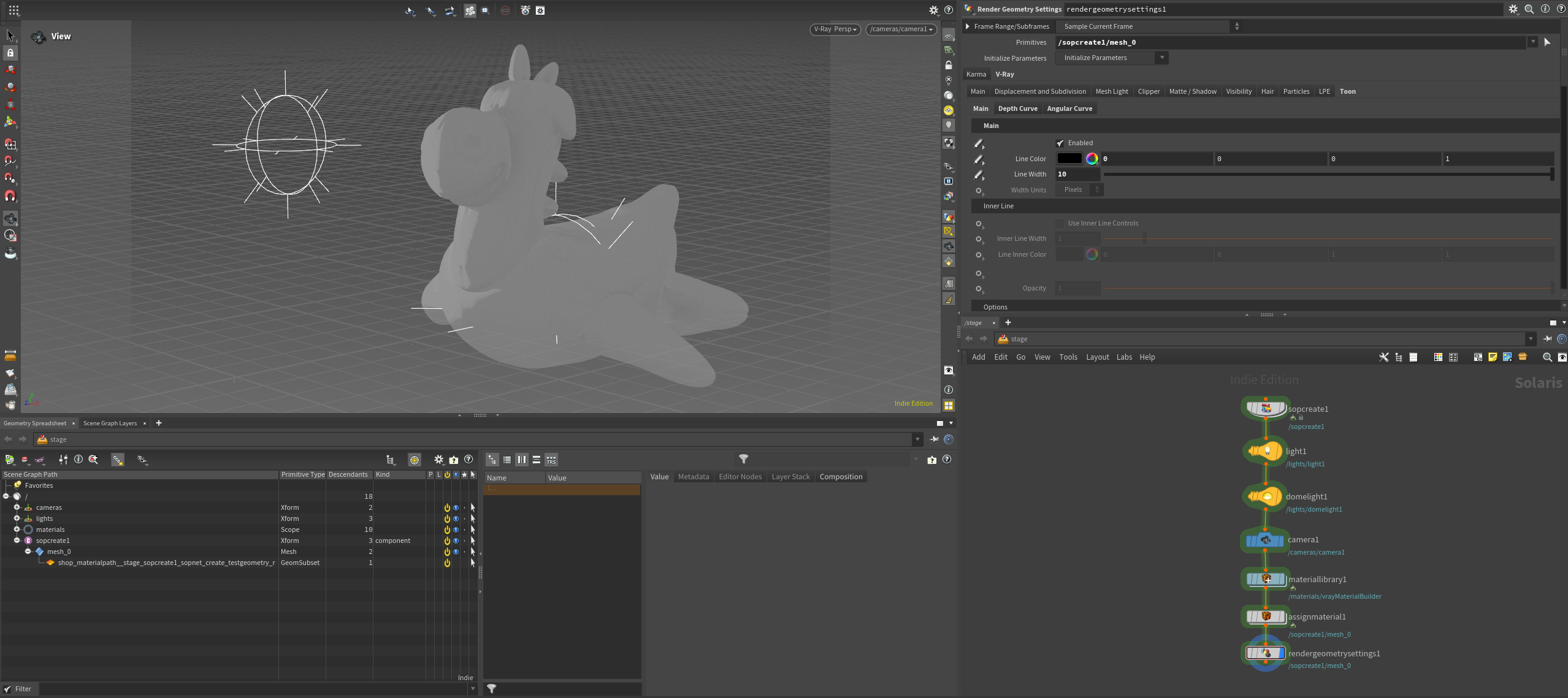
Task: Add new pane tab next to /stage
Action: (1008, 322)
